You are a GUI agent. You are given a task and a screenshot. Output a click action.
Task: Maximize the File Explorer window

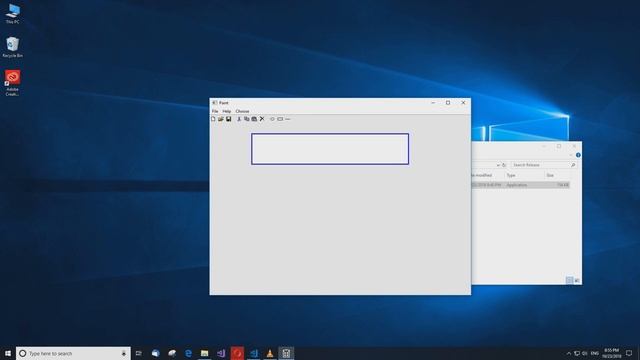559,146
